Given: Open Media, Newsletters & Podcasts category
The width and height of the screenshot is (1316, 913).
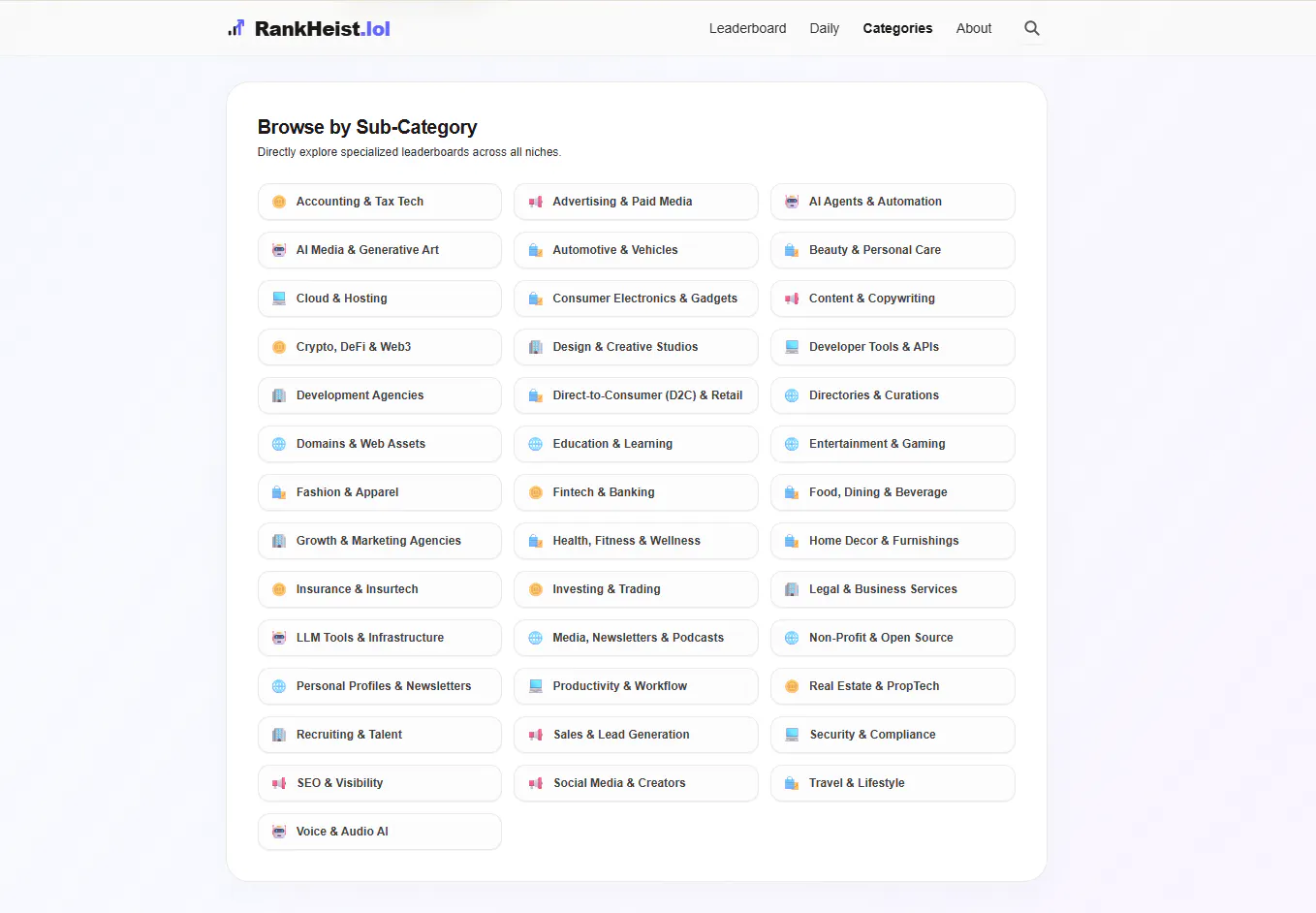Looking at the screenshot, I should pos(636,638).
